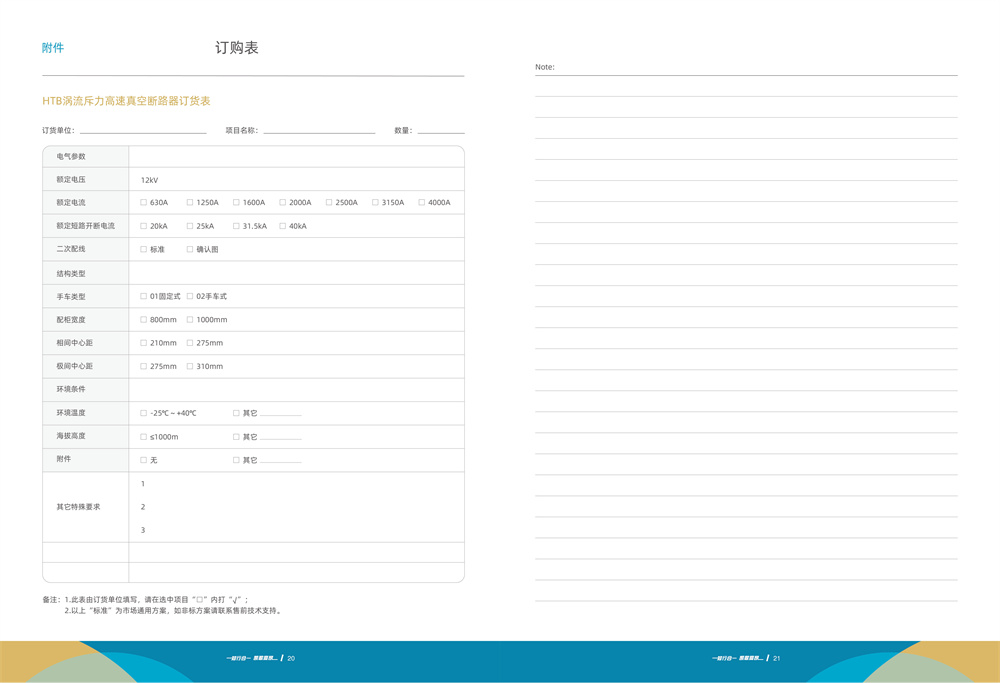The height and width of the screenshot is (683, 1000).
Task: Click the 电气参数 section row label
Action: (x=71, y=156)
